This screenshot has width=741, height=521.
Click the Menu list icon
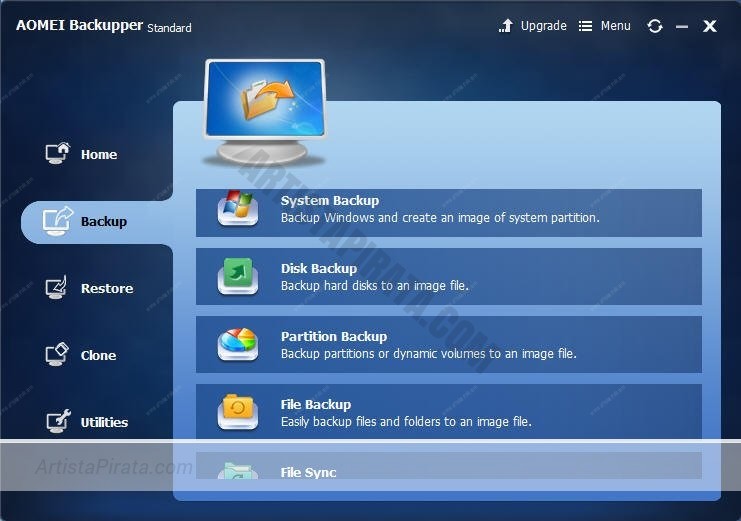[x=585, y=26]
